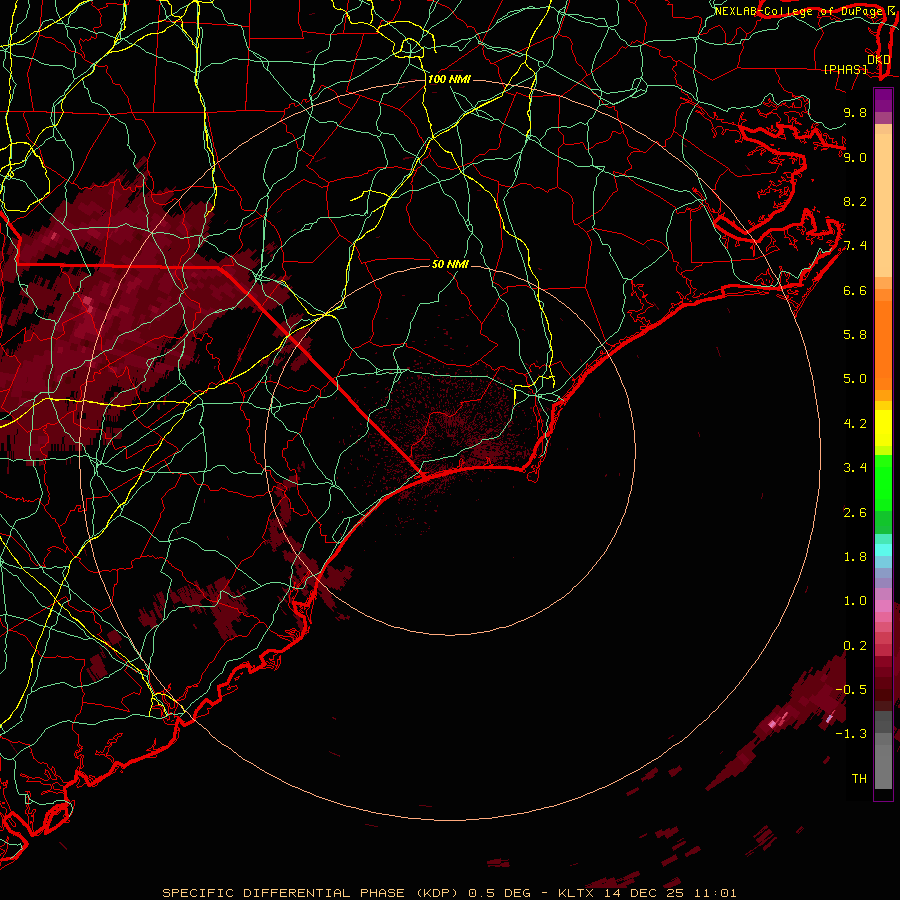Click the 5.8 value on the scale
The image size is (900, 900).
tap(855, 335)
